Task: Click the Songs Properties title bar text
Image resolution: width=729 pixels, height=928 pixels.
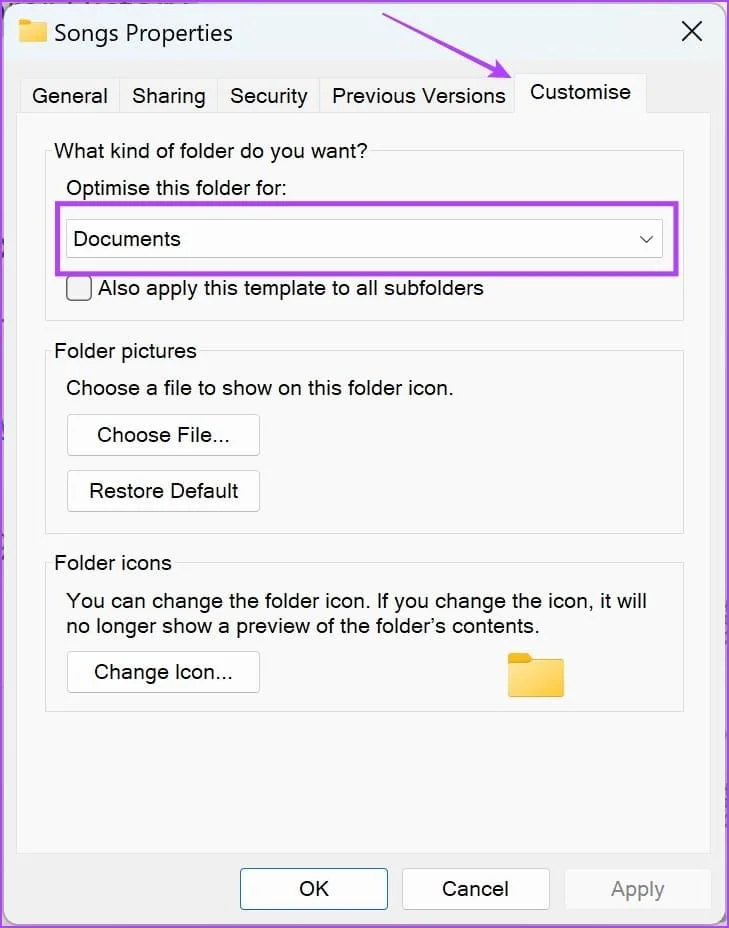Action: pos(143,33)
